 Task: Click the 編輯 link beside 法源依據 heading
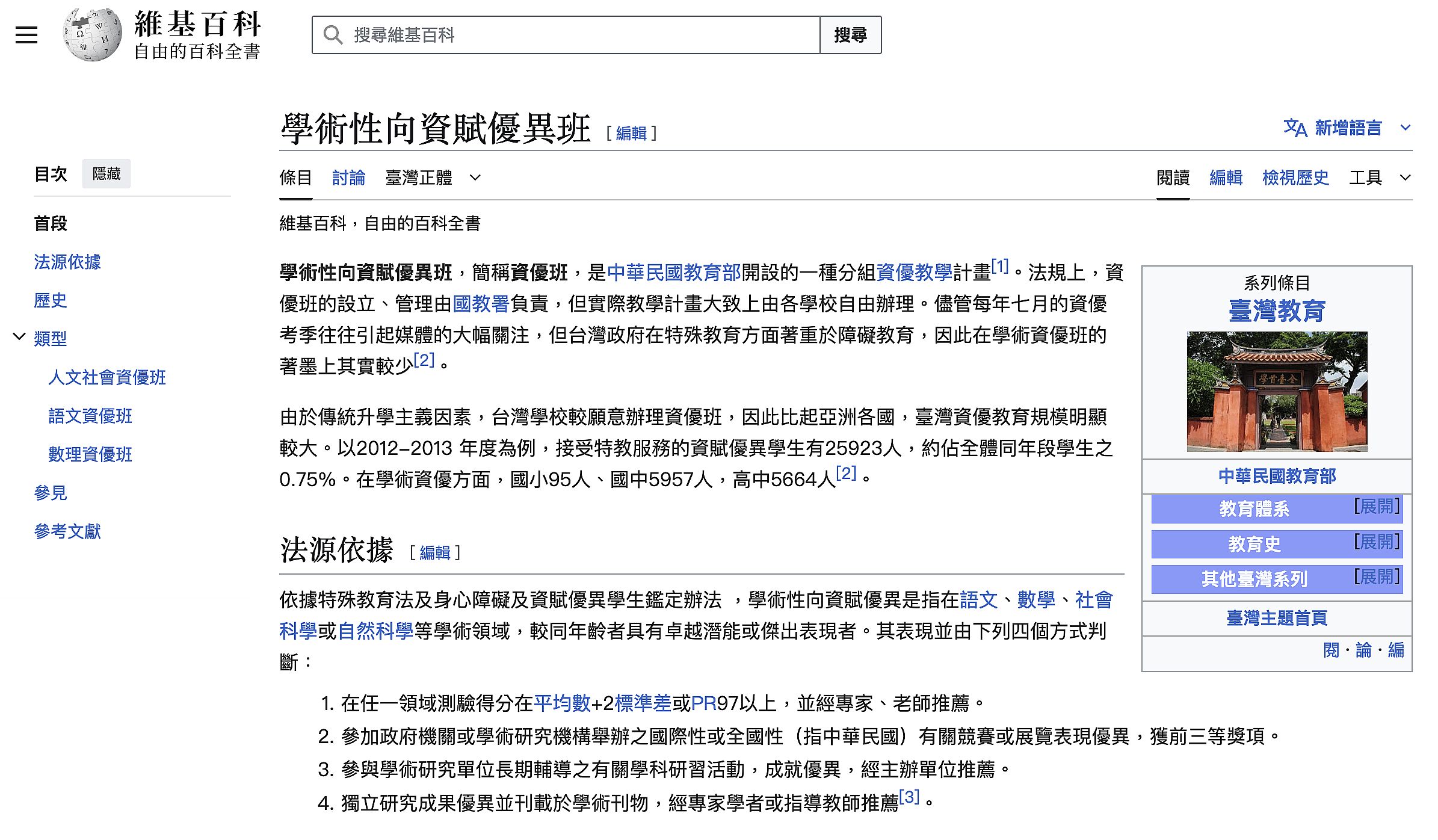point(434,552)
